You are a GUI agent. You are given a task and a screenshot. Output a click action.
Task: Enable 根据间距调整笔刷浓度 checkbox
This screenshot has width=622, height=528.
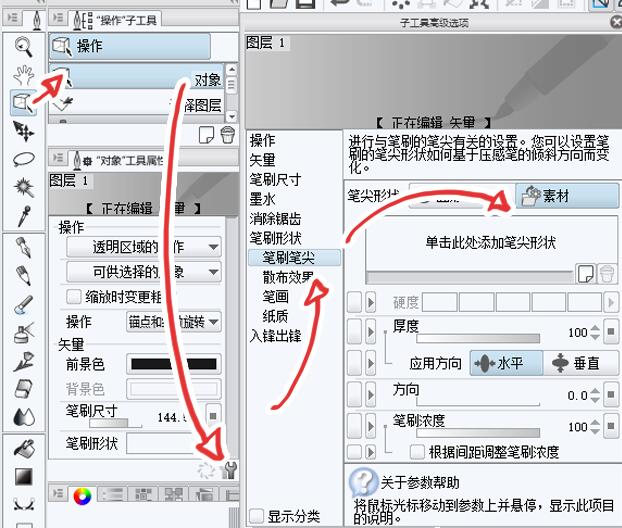(x=417, y=451)
